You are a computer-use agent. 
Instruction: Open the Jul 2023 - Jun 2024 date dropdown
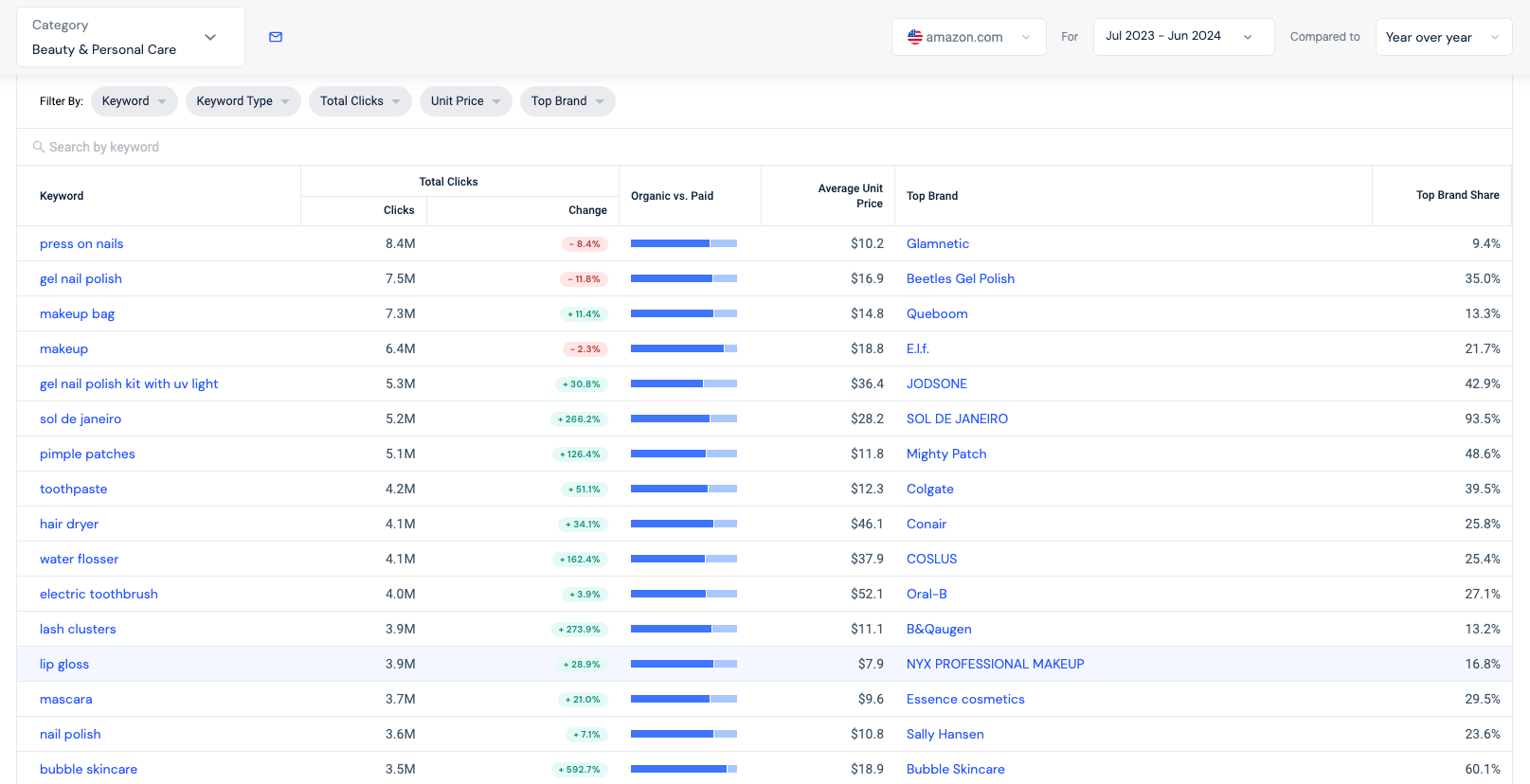(x=1183, y=37)
